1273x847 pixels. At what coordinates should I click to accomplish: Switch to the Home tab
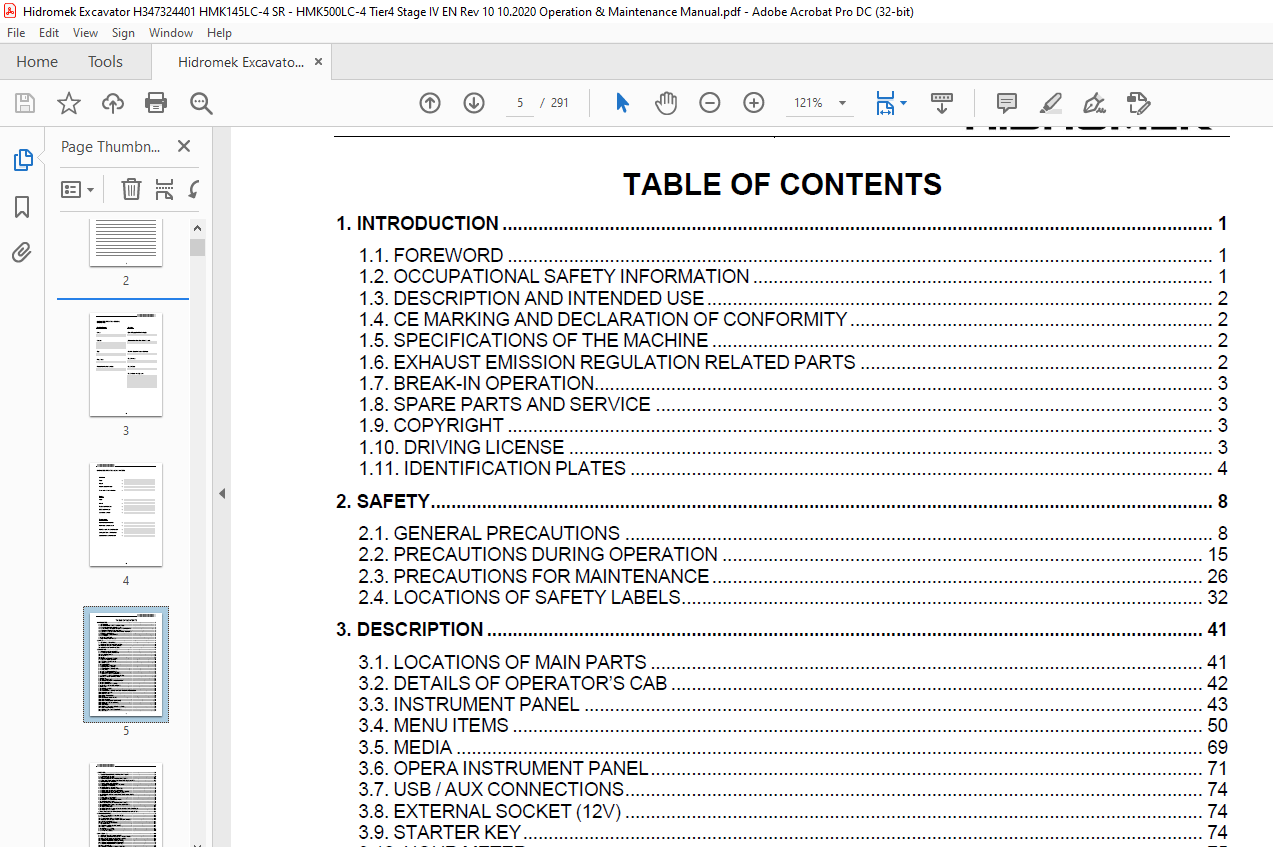[x=37, y=62]
